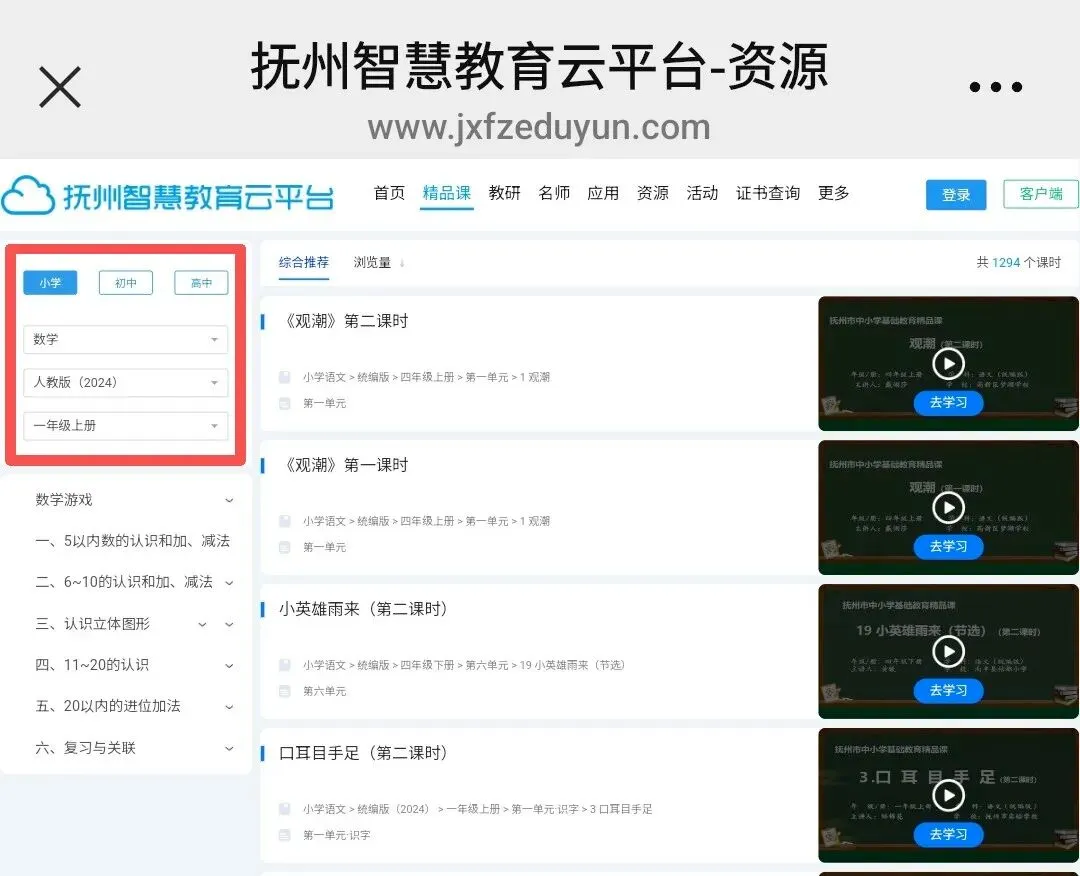Click unit icon beside 第一单元 under 《观潮》第二课时

pos(284,404)
